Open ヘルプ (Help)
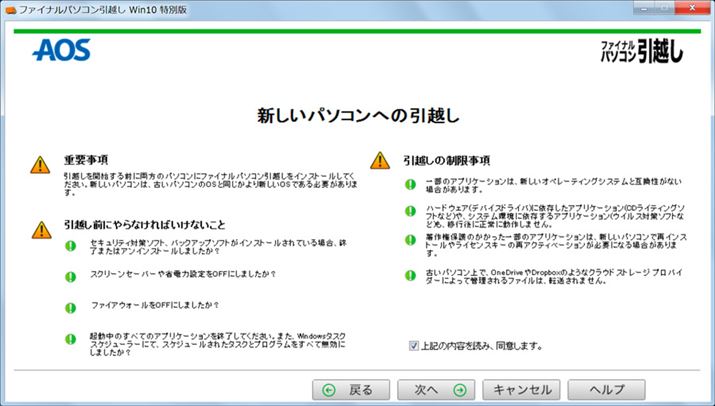 click(606, 390)
